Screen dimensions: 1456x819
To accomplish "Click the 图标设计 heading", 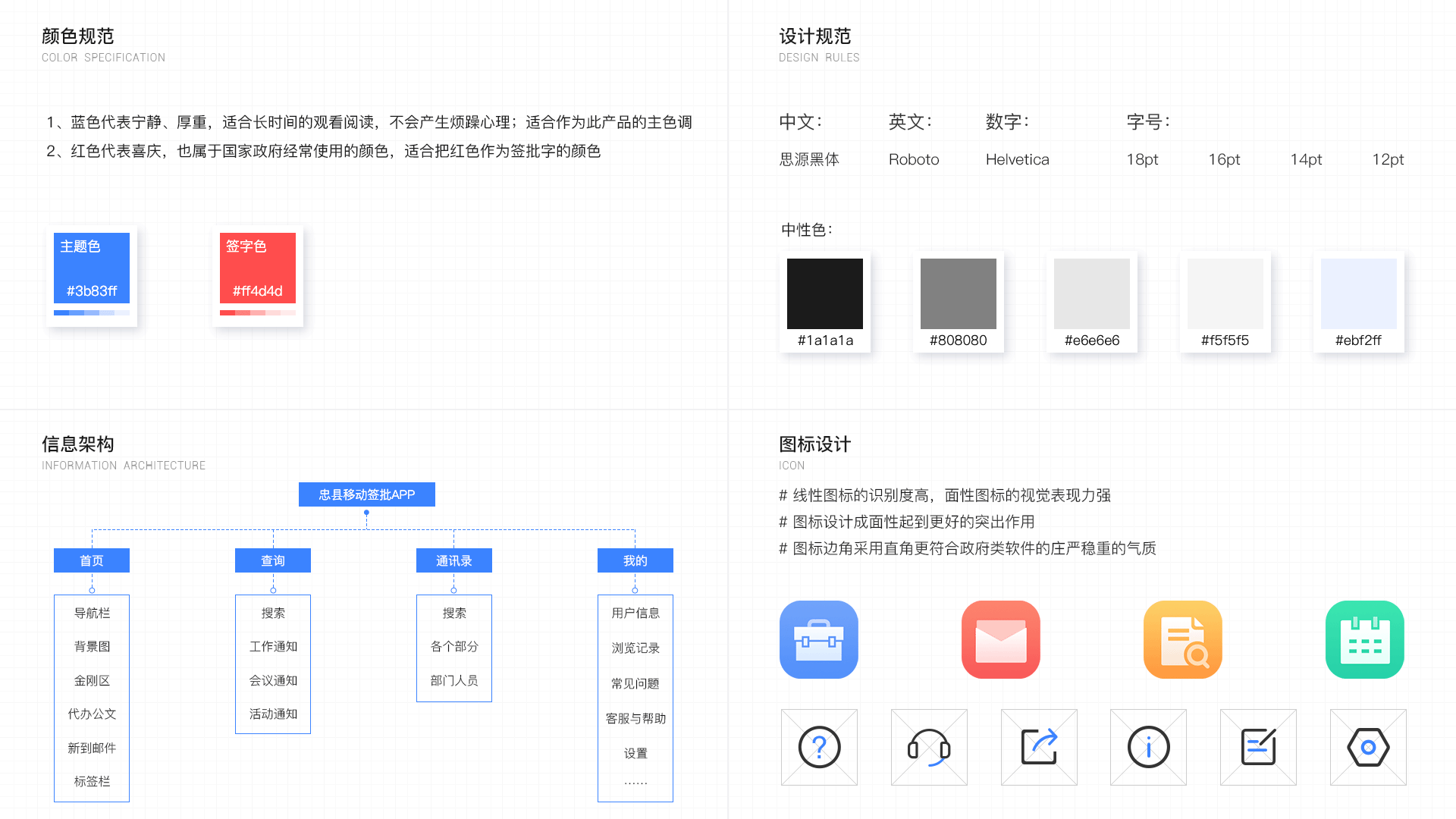I will 815,444.
